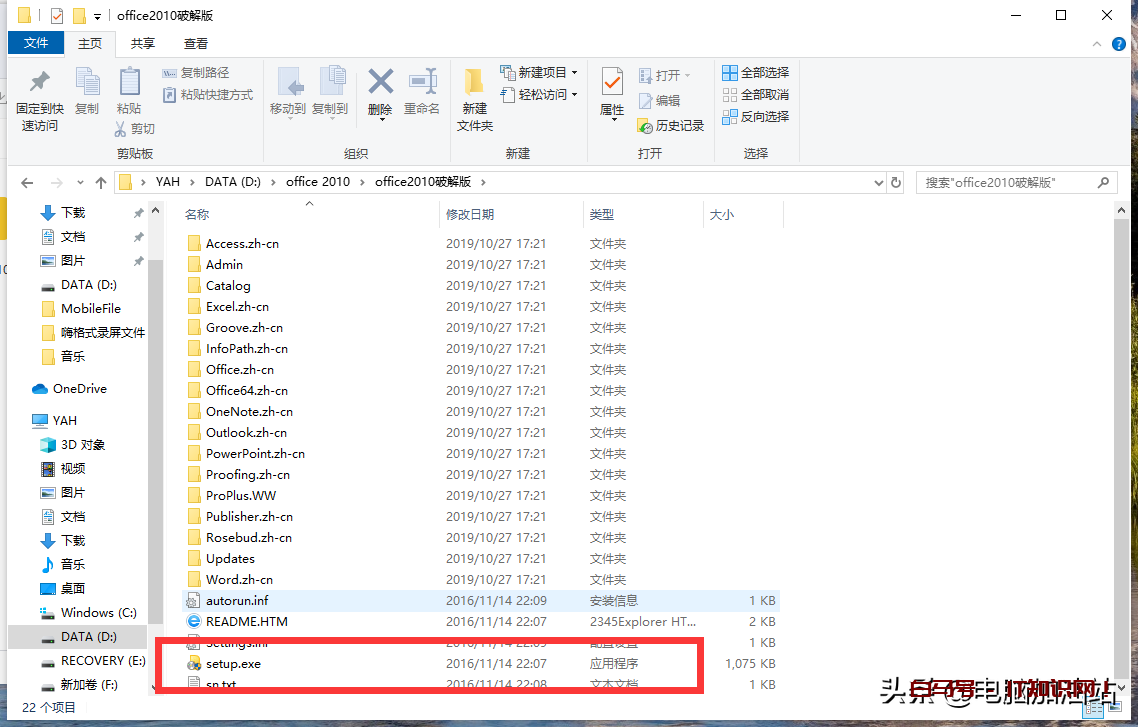Expand the 新建项目 dropdown
The width and height of the screenshot is (1138, 727).
pos(541,73)
